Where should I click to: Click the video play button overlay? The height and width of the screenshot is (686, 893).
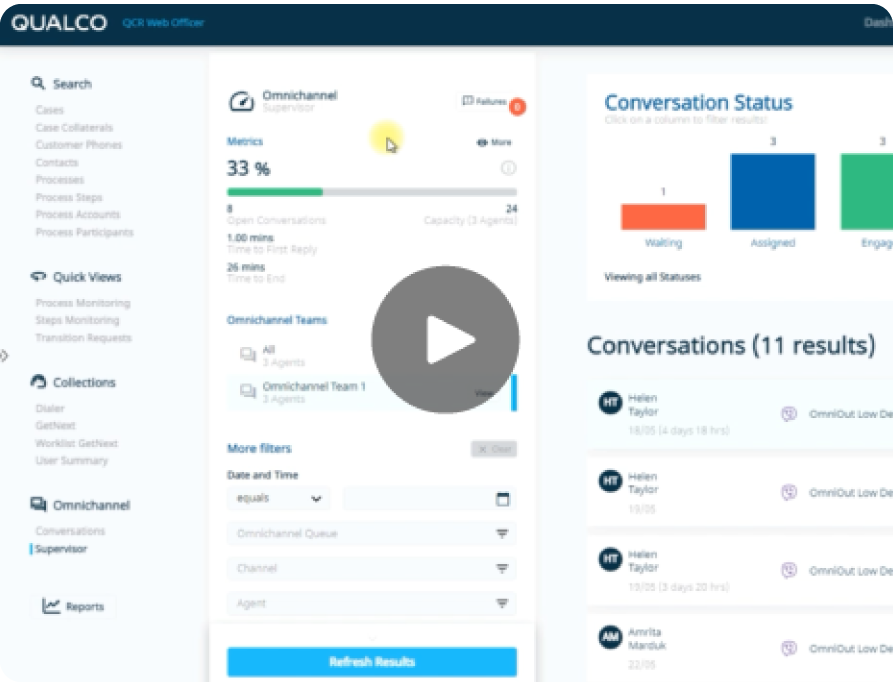tap(445, 340)
